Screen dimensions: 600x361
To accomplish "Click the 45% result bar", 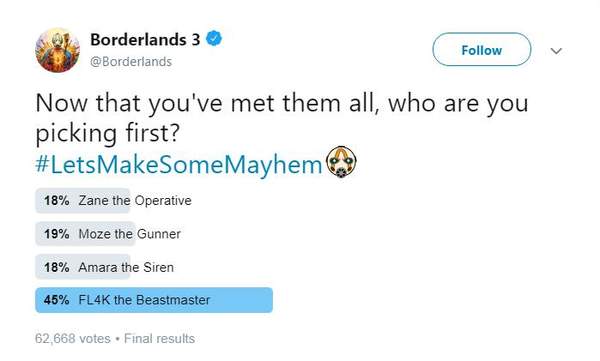I will click(x=154, y=300).
